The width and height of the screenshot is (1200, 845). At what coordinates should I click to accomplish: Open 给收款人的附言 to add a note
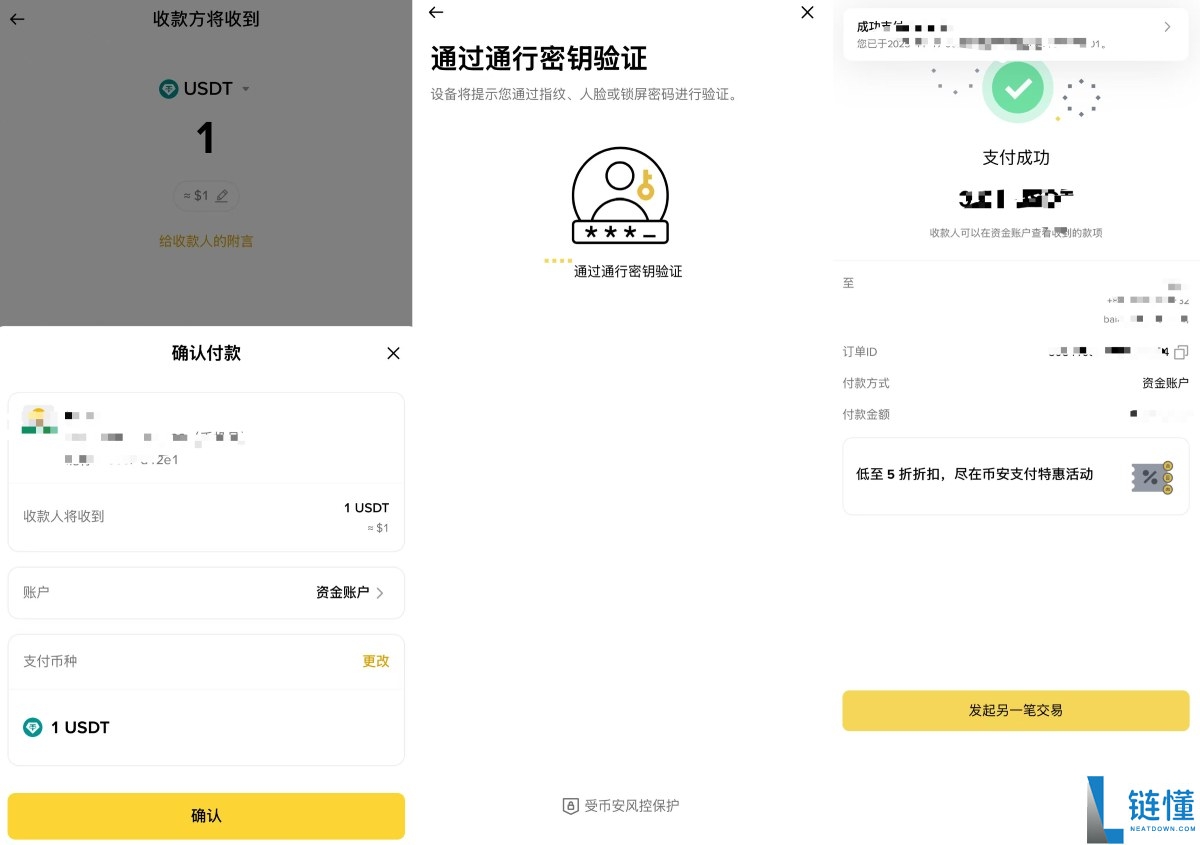pos(206,241)
